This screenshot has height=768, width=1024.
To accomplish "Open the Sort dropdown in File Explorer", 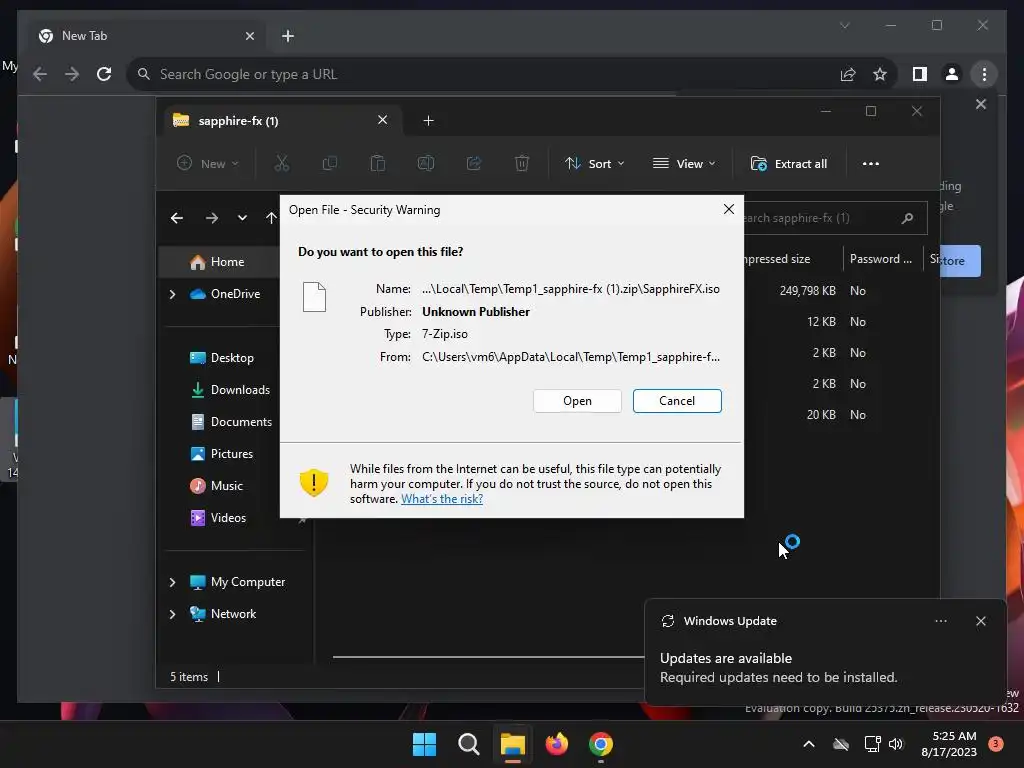I will click(594, 164).
